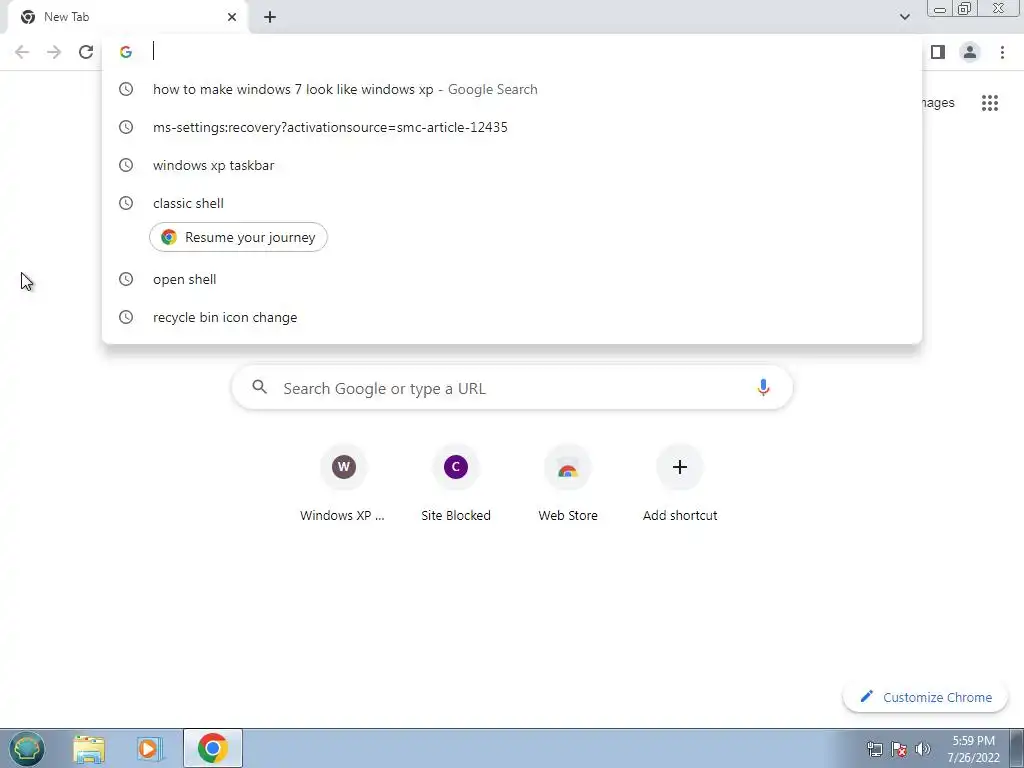
Task: Open the Images link at top right
Action: (x=938, y=103)
